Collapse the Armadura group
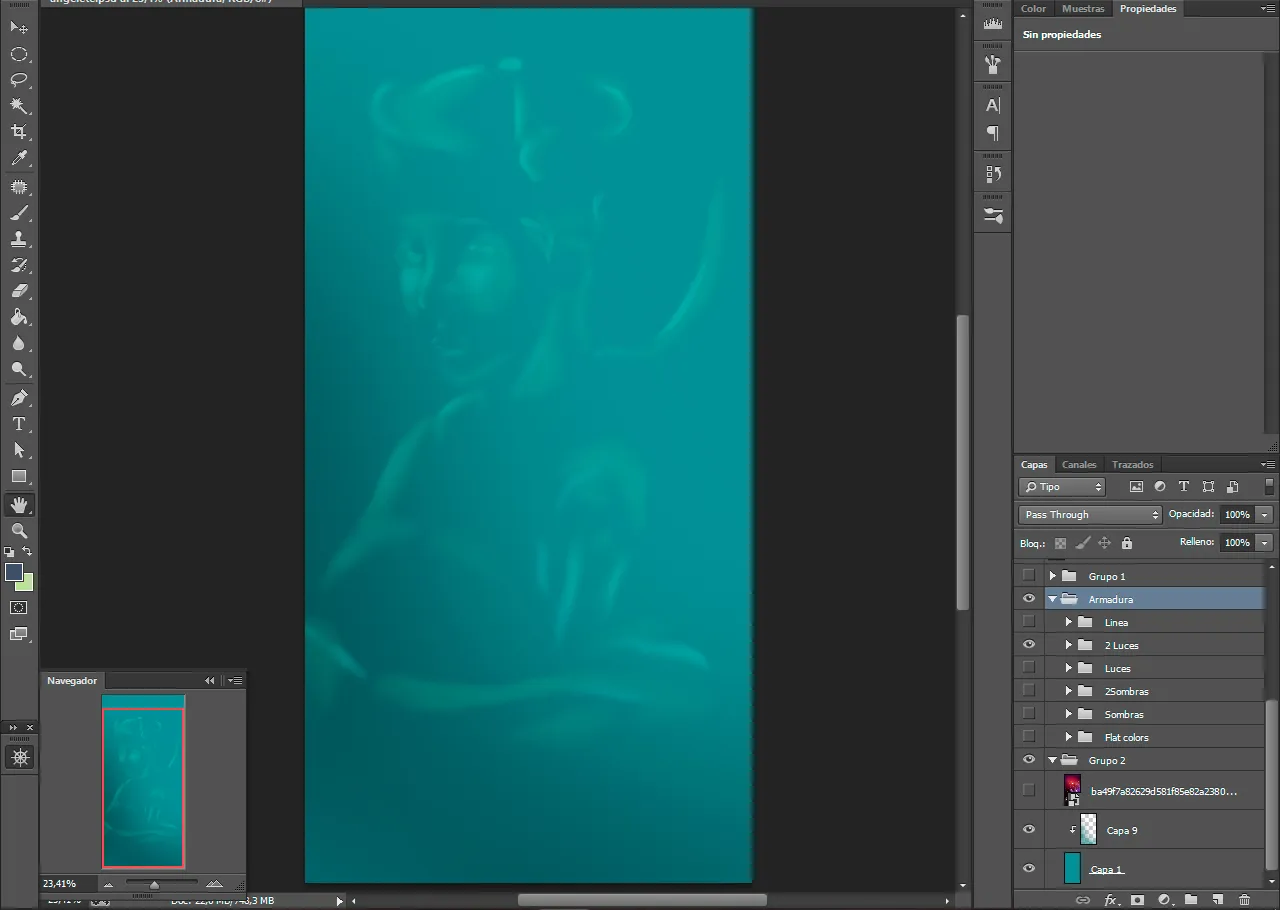 click(x=1052, y=599)
